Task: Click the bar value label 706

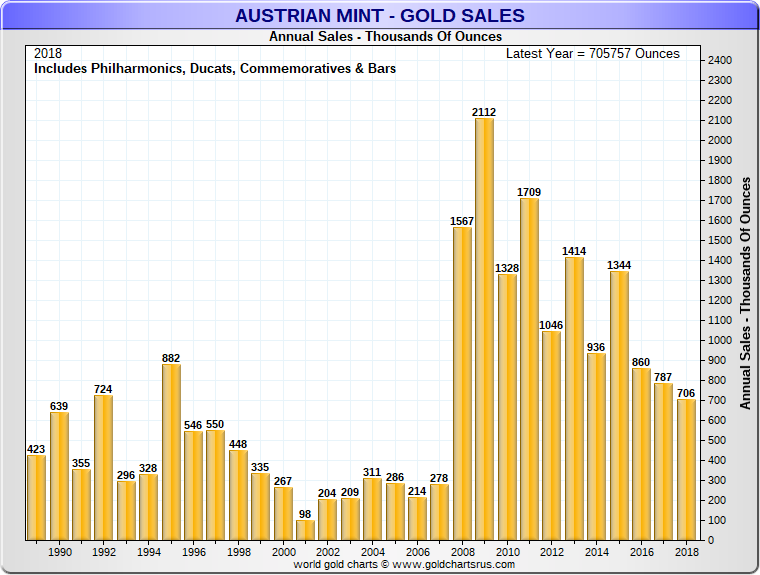Action: coord(686,393)
